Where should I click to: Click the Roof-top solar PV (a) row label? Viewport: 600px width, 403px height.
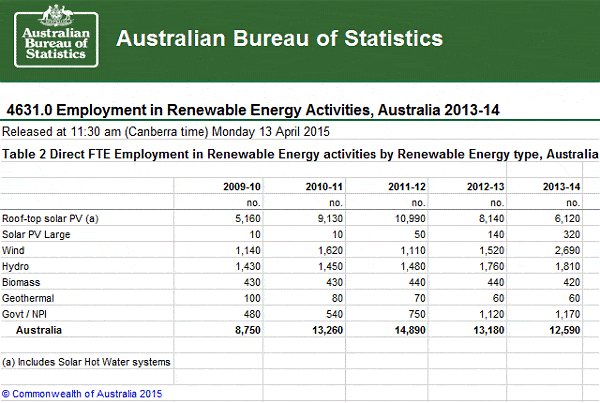coord(50,219)
